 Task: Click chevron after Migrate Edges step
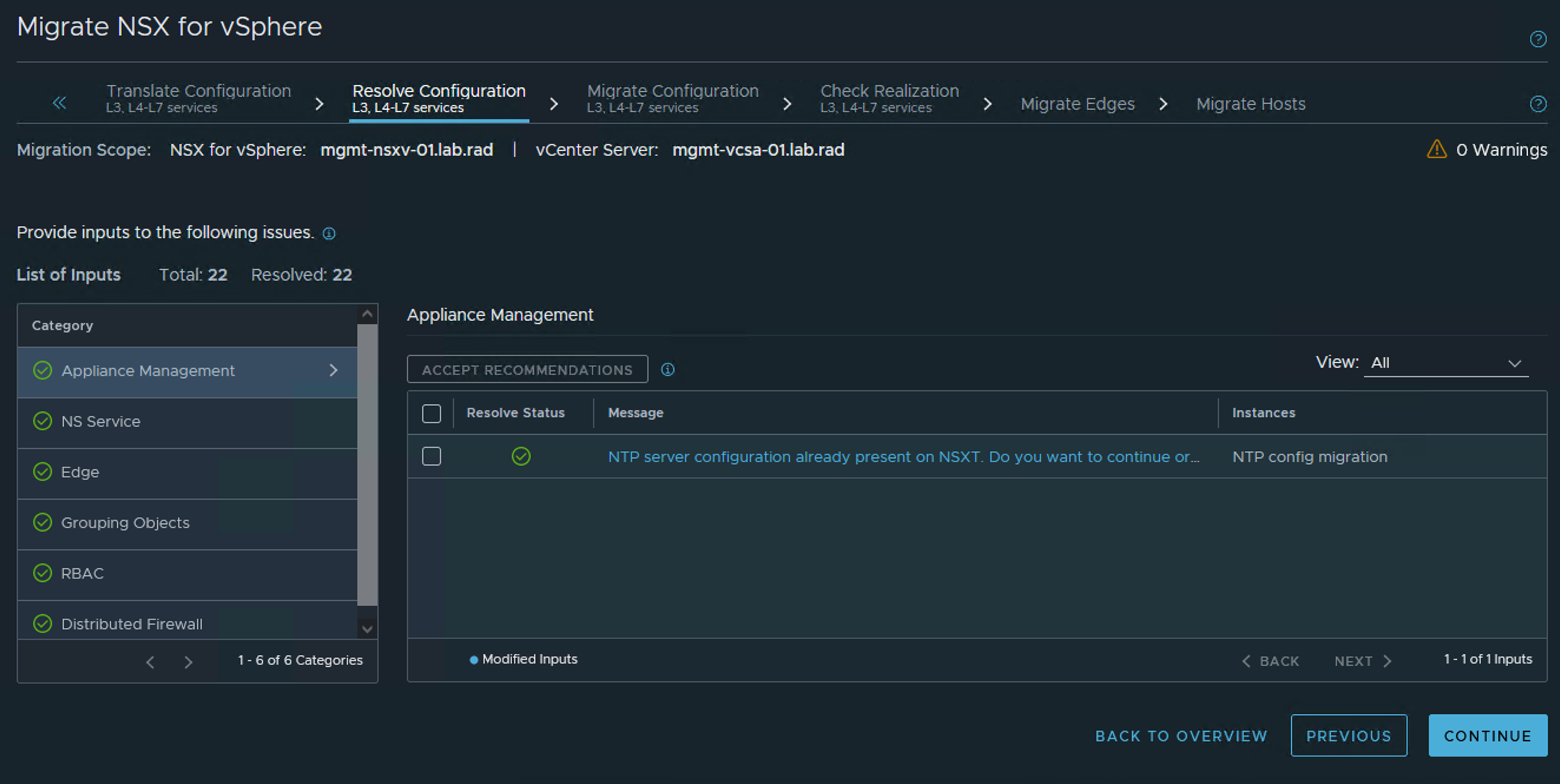point(1163,104)
